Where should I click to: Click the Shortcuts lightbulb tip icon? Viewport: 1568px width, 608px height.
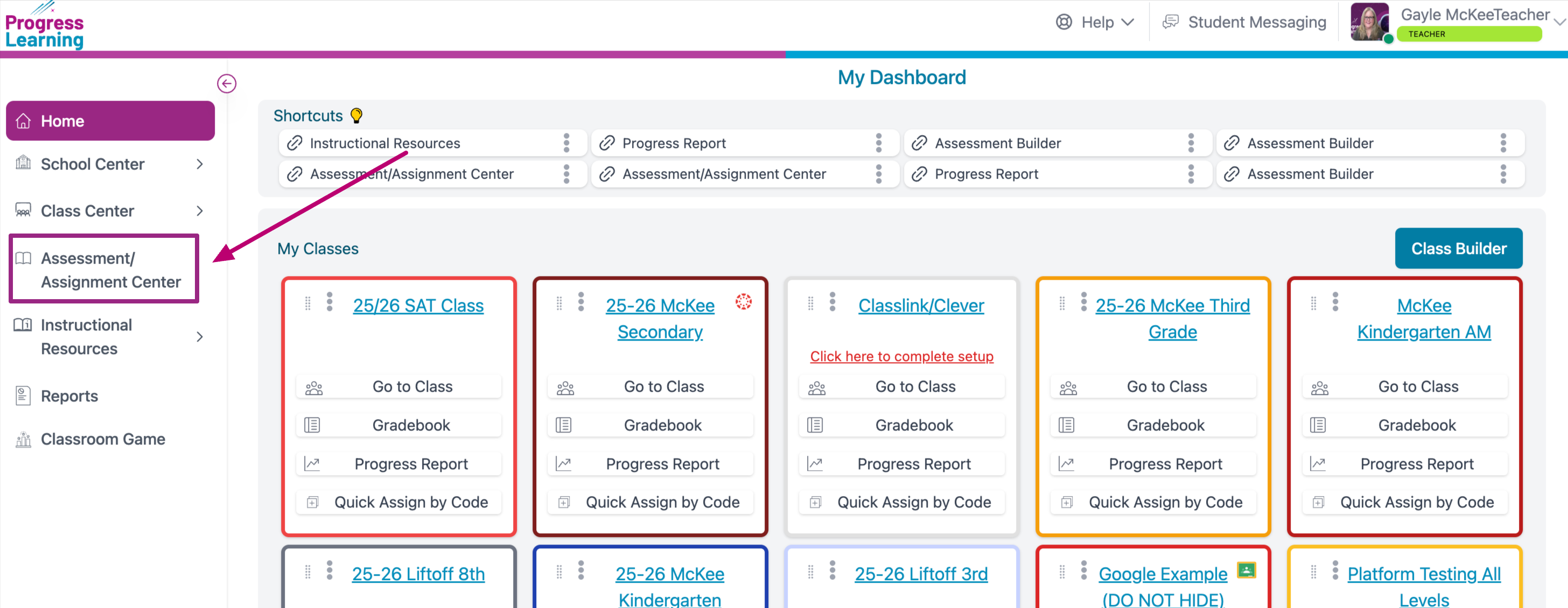(x=356, y=116)
